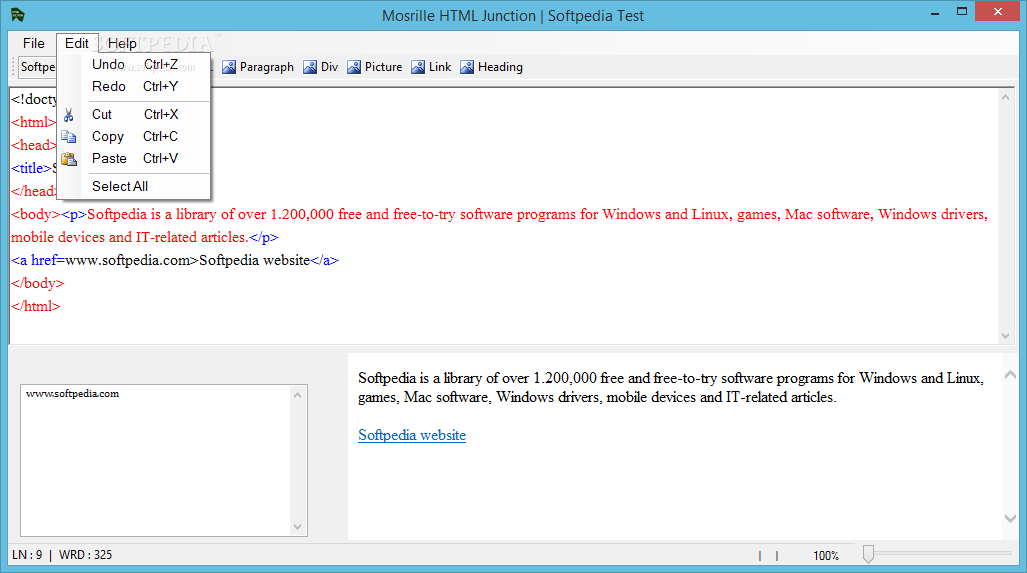The height and width of the screenshot is (573, 1027).
Task: Click the "mobile devices and IT-related articles" code line
Action: [x=145, y=238]
